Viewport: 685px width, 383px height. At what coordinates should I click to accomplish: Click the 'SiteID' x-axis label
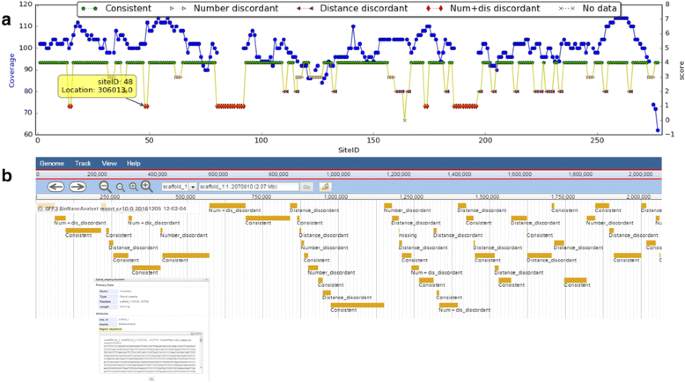(x=349, y=150)
